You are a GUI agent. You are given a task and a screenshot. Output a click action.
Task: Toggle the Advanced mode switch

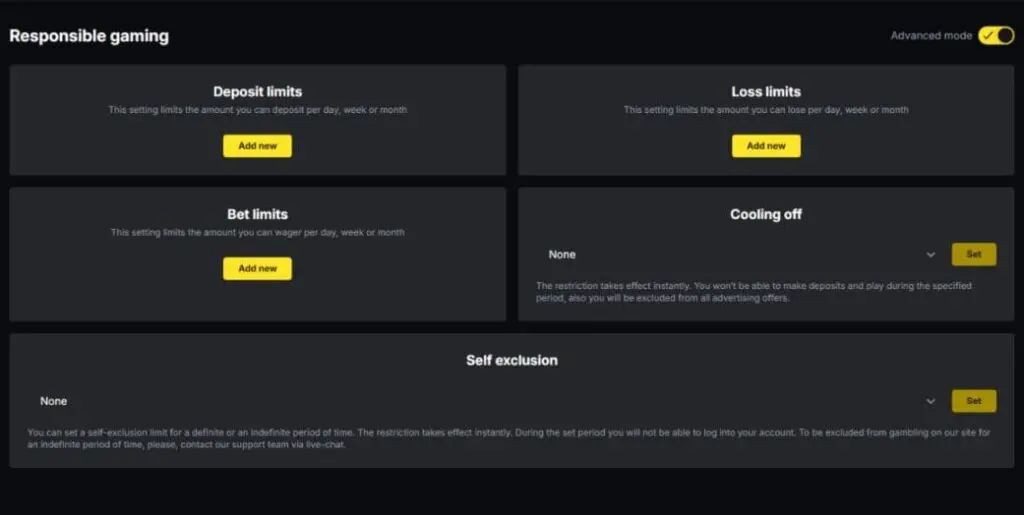(x=996, y=36)
